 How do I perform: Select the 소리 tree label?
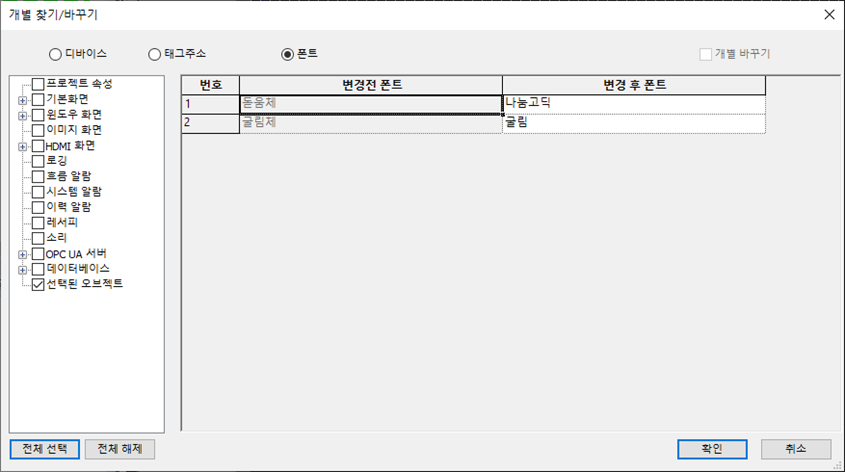pyautogui.click(x=57, y=238)
